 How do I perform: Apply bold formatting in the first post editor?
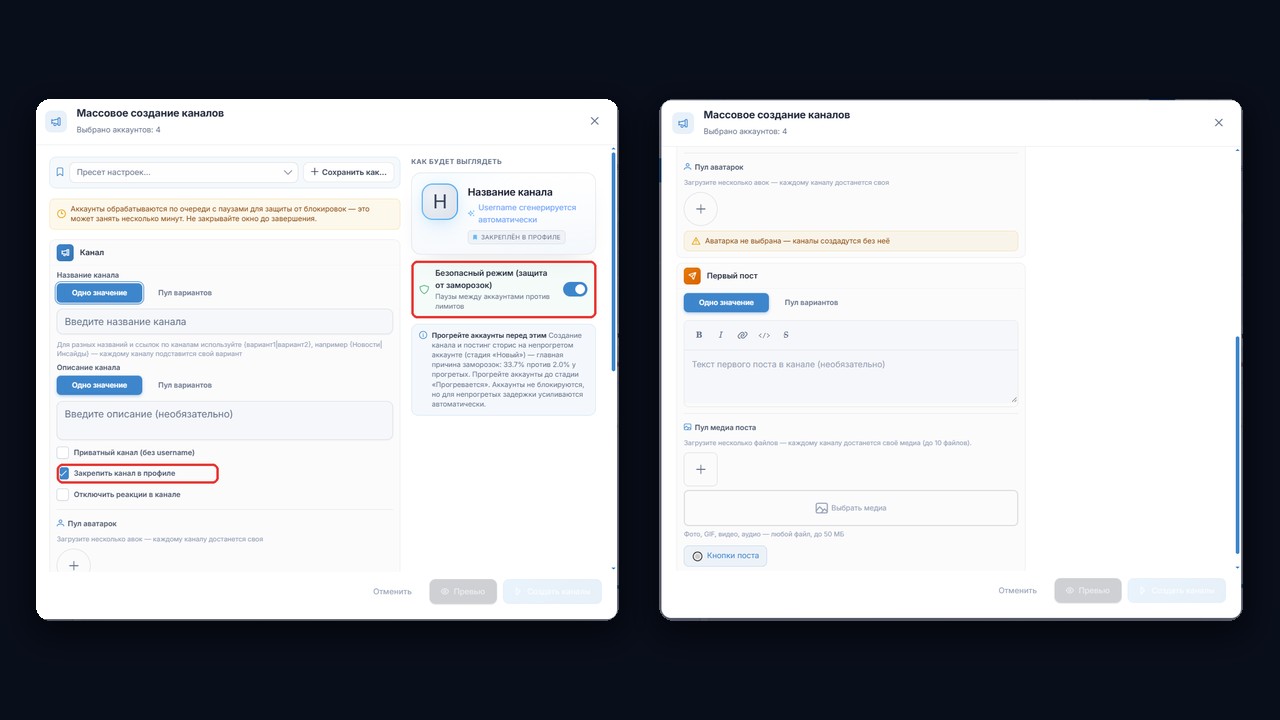pos(699,335)
